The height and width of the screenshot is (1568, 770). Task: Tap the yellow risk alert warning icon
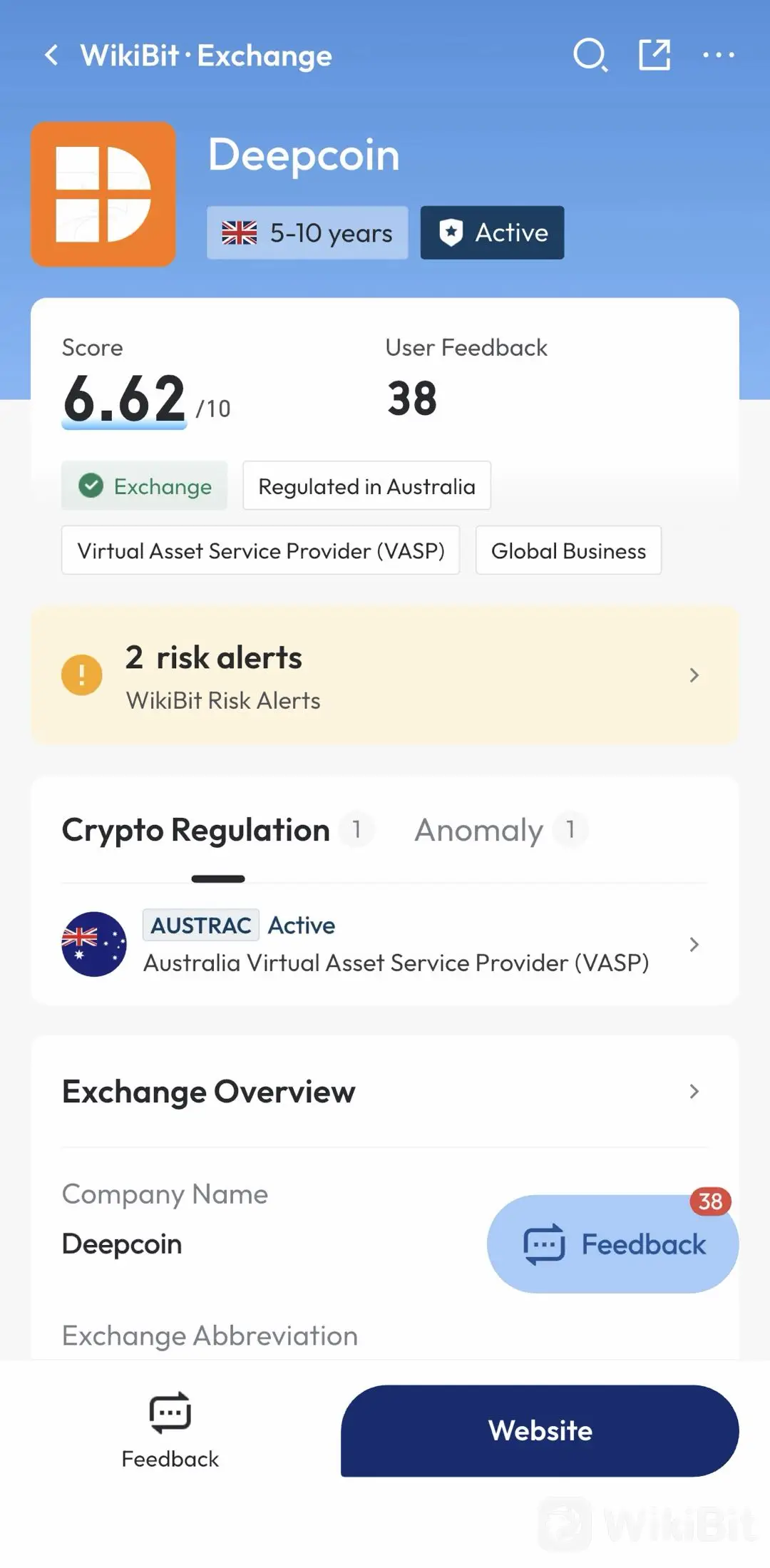(82, 675)
